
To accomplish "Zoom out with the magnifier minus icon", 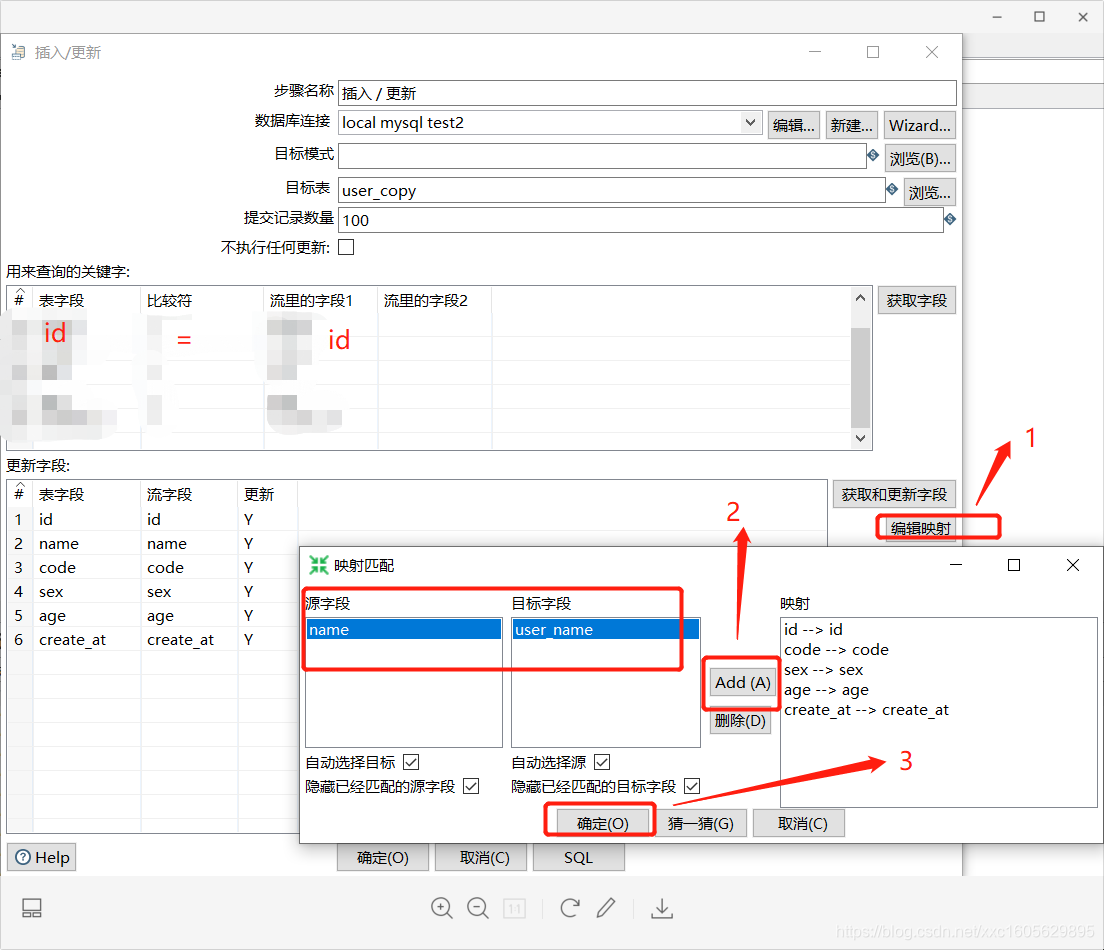I will [477, 908].
